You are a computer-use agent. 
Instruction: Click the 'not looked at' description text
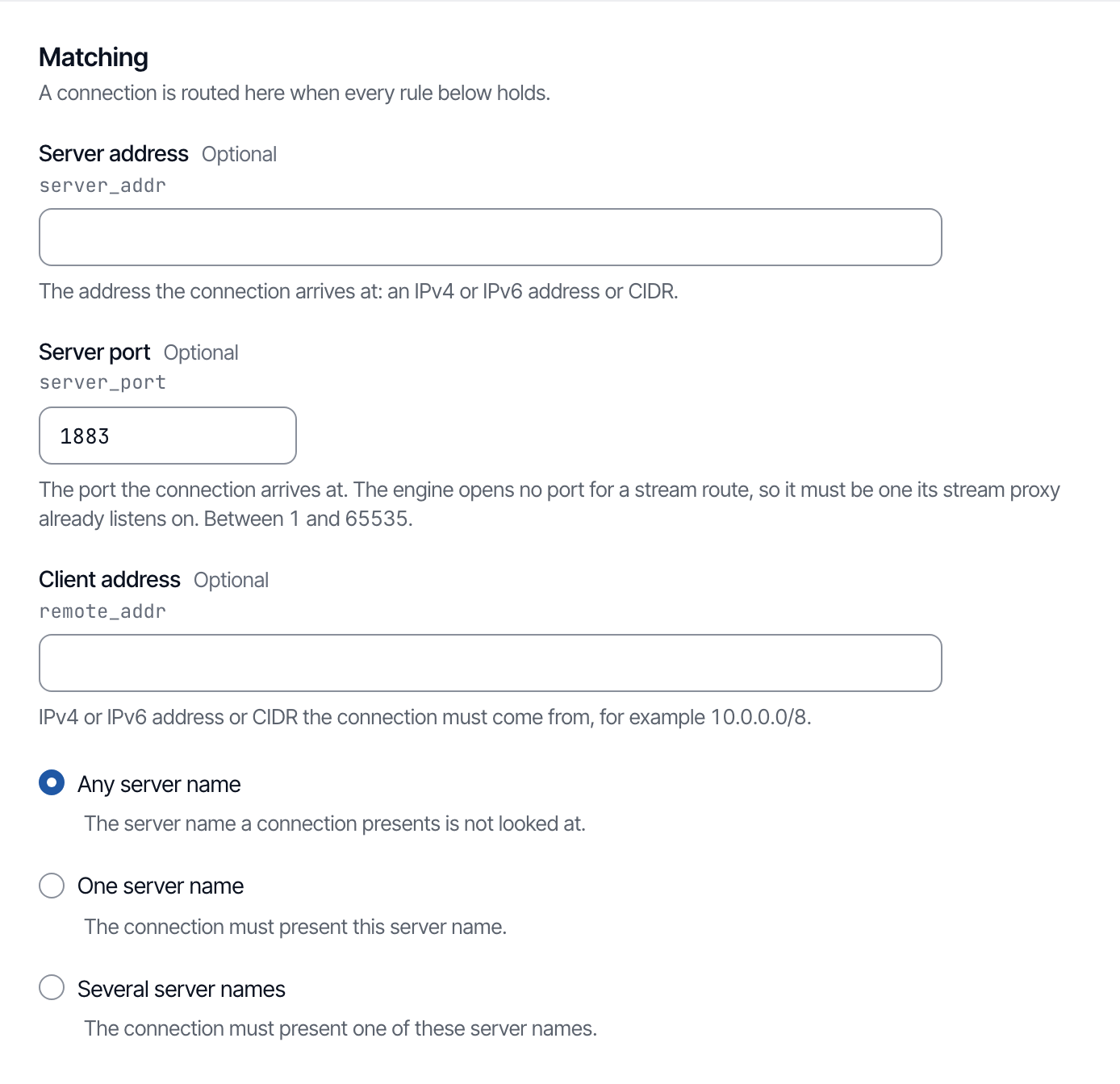[x=335, y=823]
